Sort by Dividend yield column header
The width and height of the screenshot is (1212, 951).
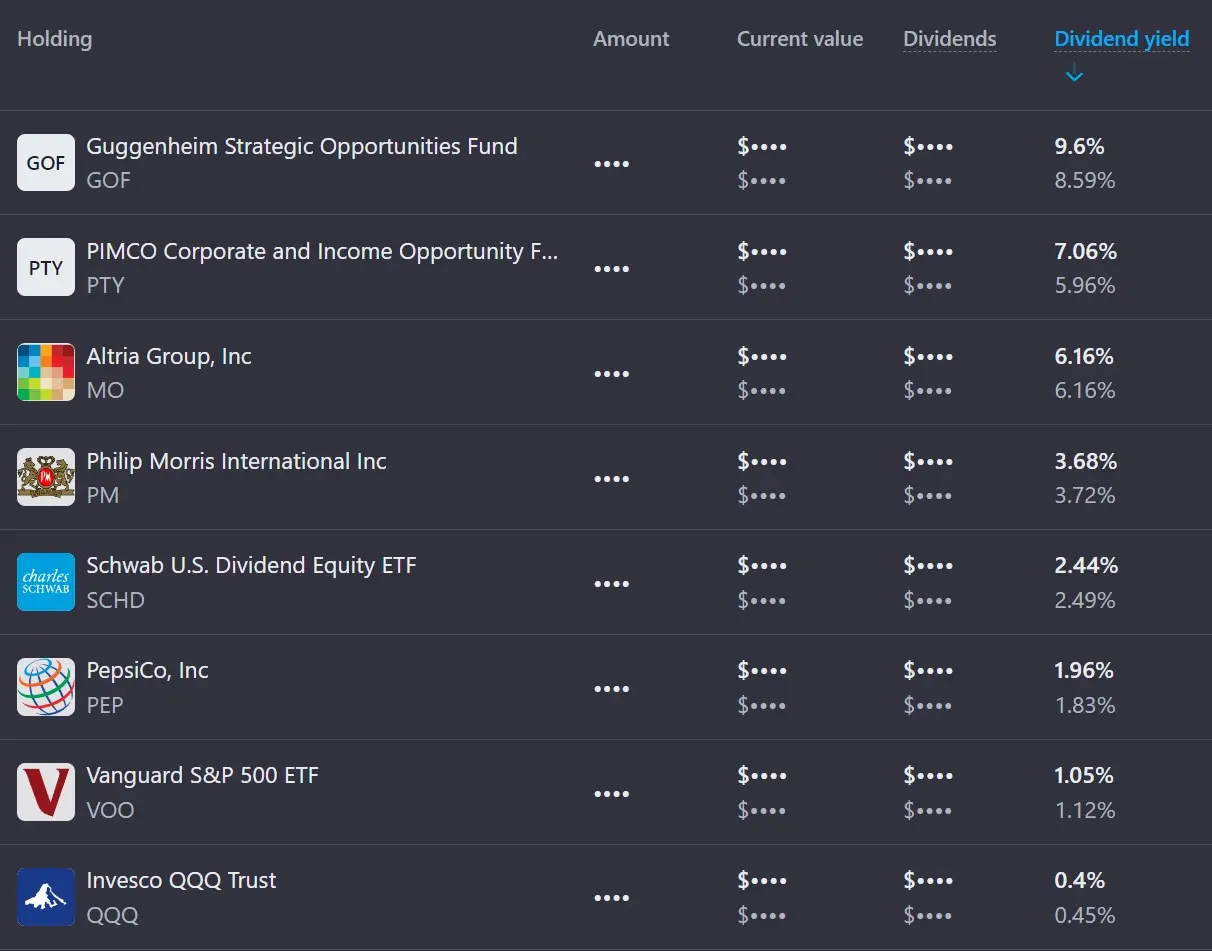point(1122,39)
